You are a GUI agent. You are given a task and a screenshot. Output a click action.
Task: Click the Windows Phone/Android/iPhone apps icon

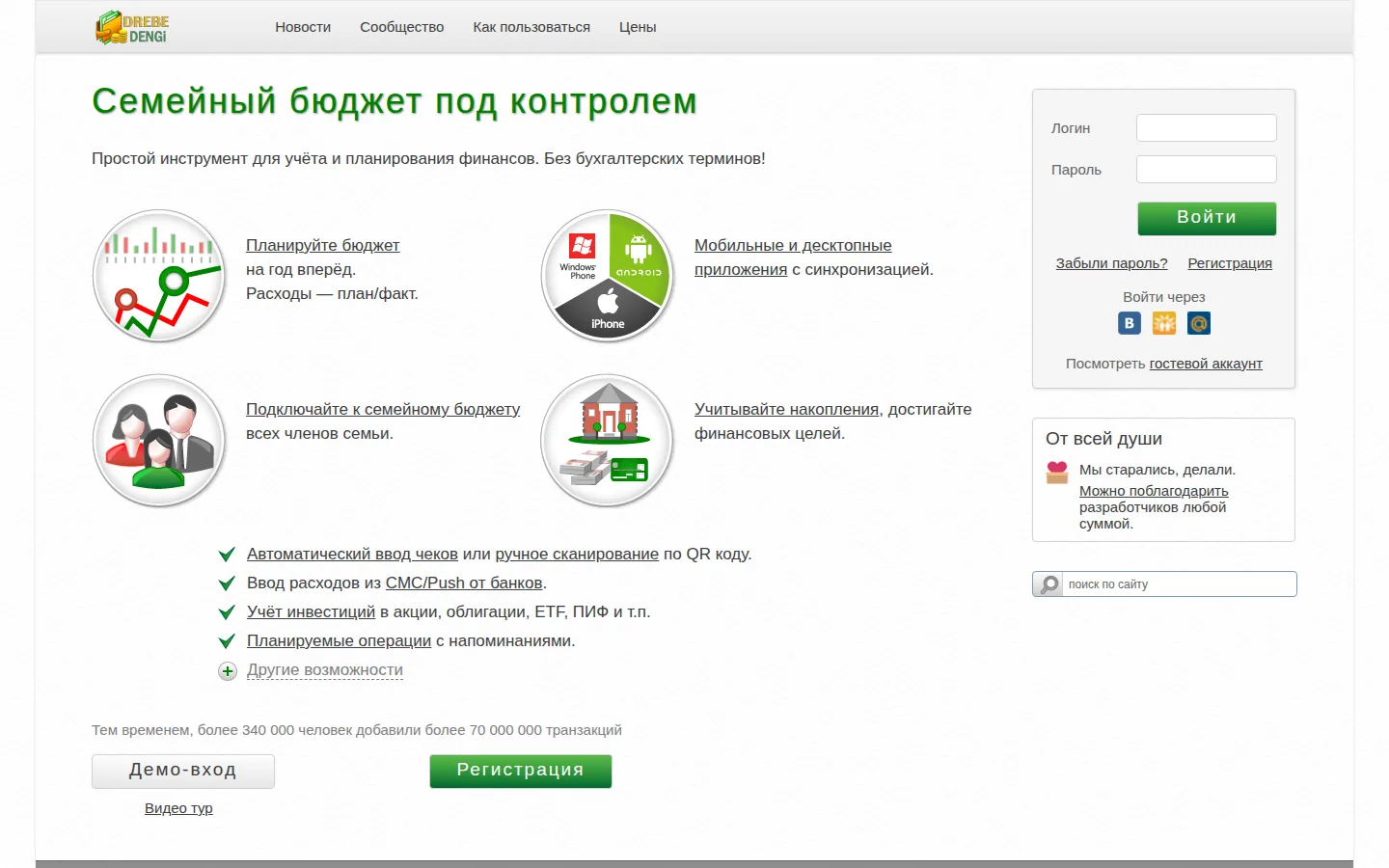(608, 276)
